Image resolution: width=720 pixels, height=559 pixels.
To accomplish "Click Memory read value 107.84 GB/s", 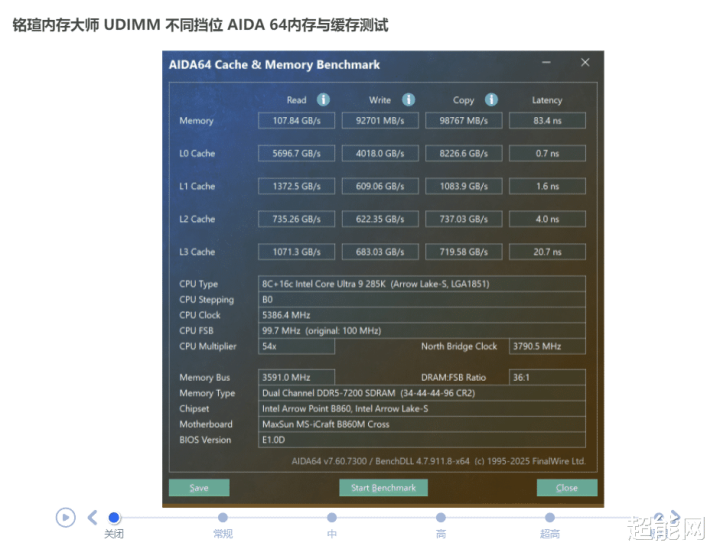I will click(296, 120).
